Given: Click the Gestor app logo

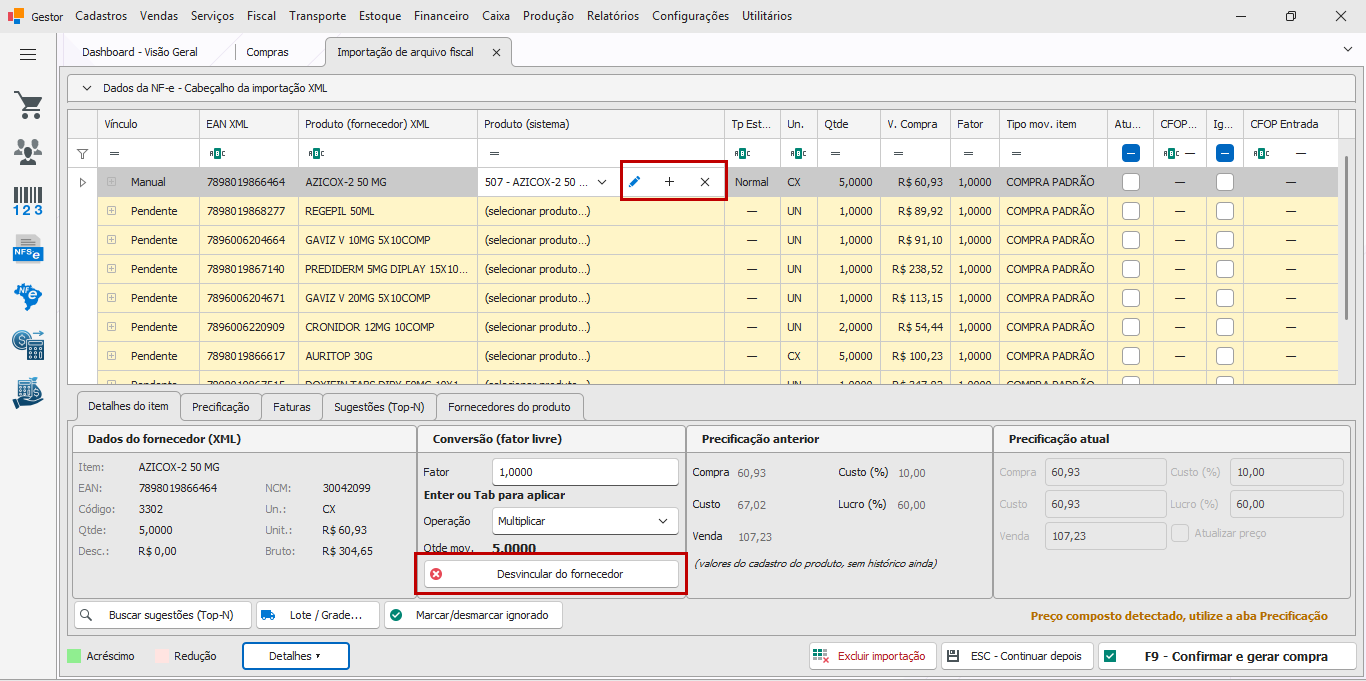Looking at the screenshot, I should [15, 16].
